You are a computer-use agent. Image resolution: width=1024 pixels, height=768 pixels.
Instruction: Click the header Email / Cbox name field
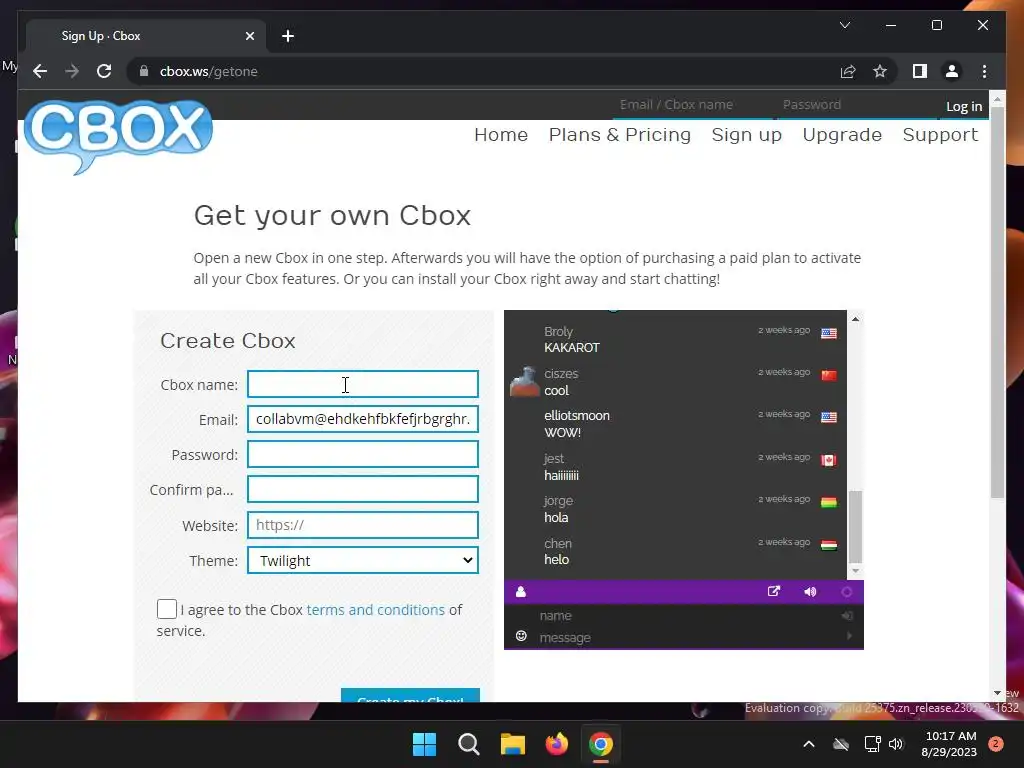[x=693, y=105]
